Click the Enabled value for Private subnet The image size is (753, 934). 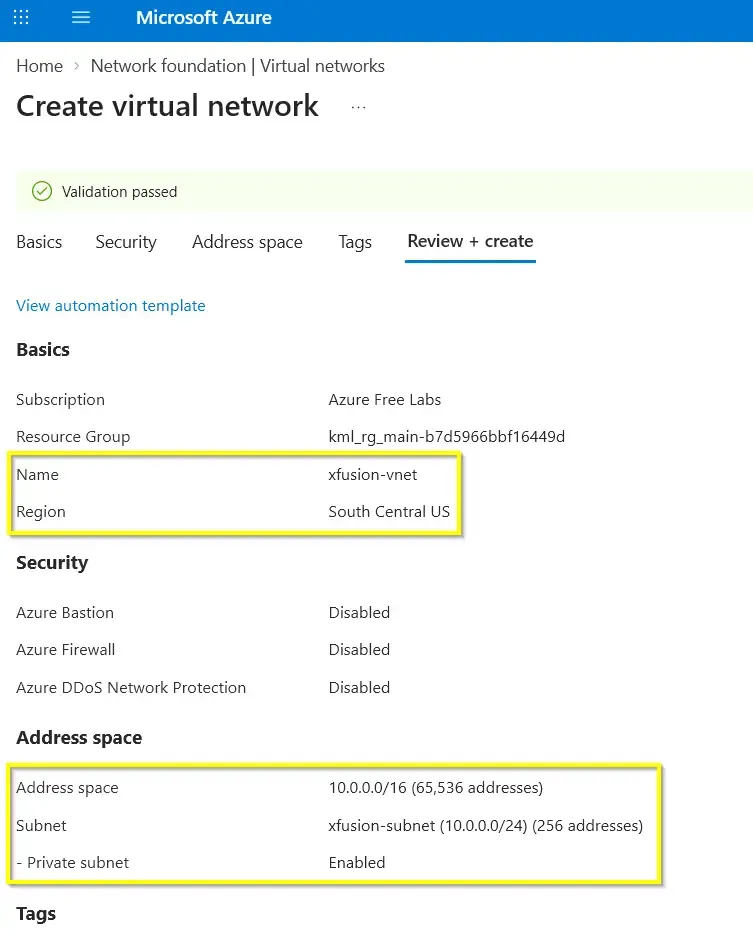click(x=357, y=863)
